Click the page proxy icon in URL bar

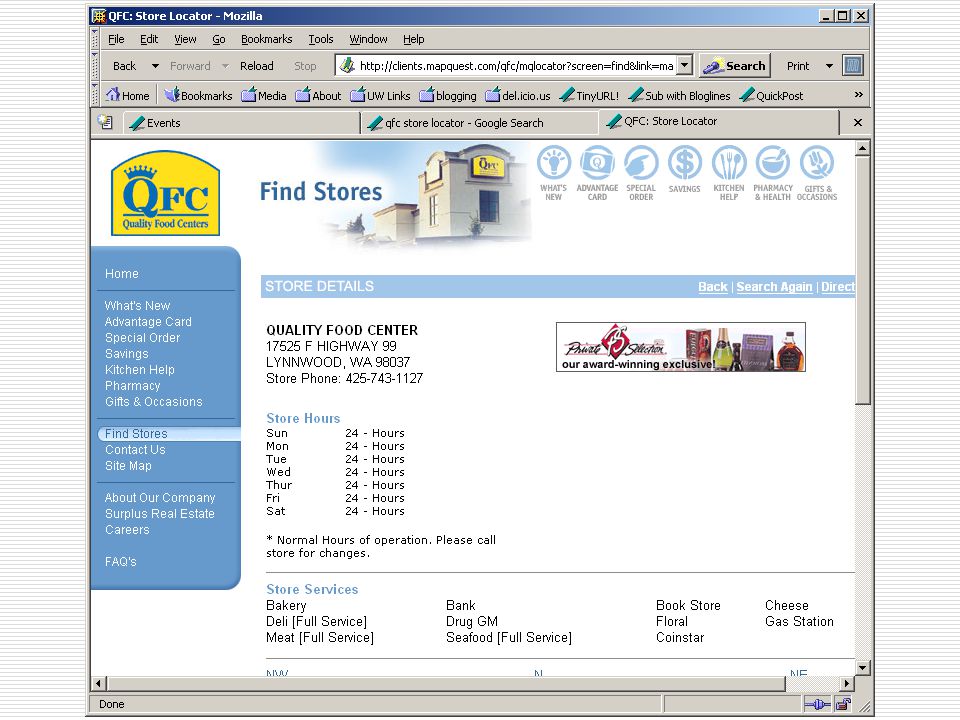[x=347, y=66]
